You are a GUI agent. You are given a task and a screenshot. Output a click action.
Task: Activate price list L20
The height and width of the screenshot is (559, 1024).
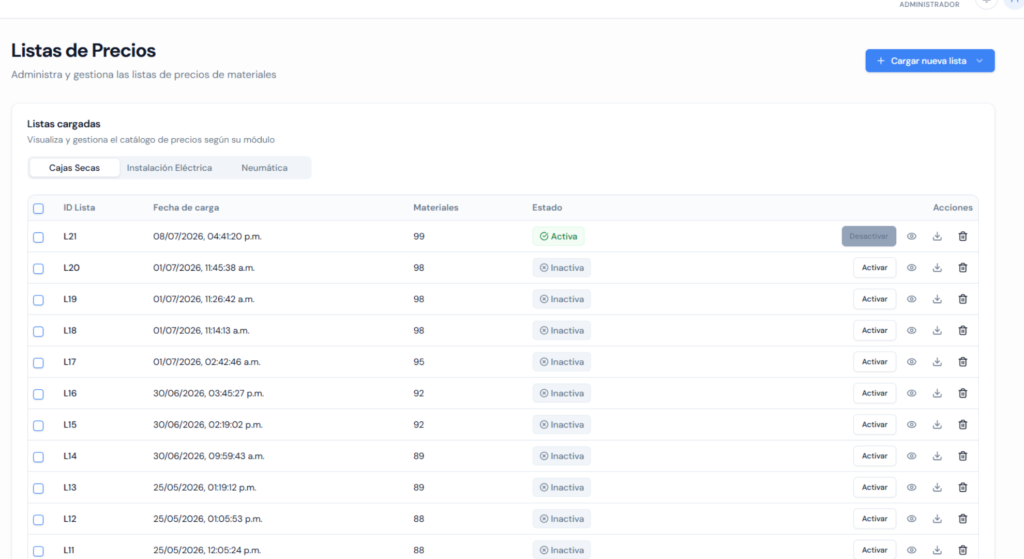[874, 268]
